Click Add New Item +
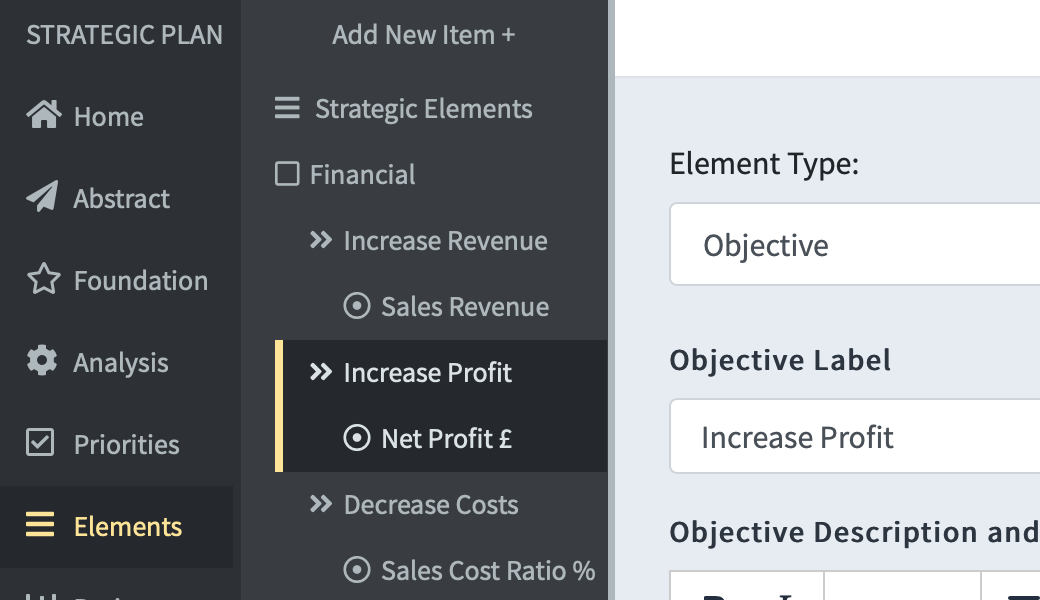 point(424,34)
